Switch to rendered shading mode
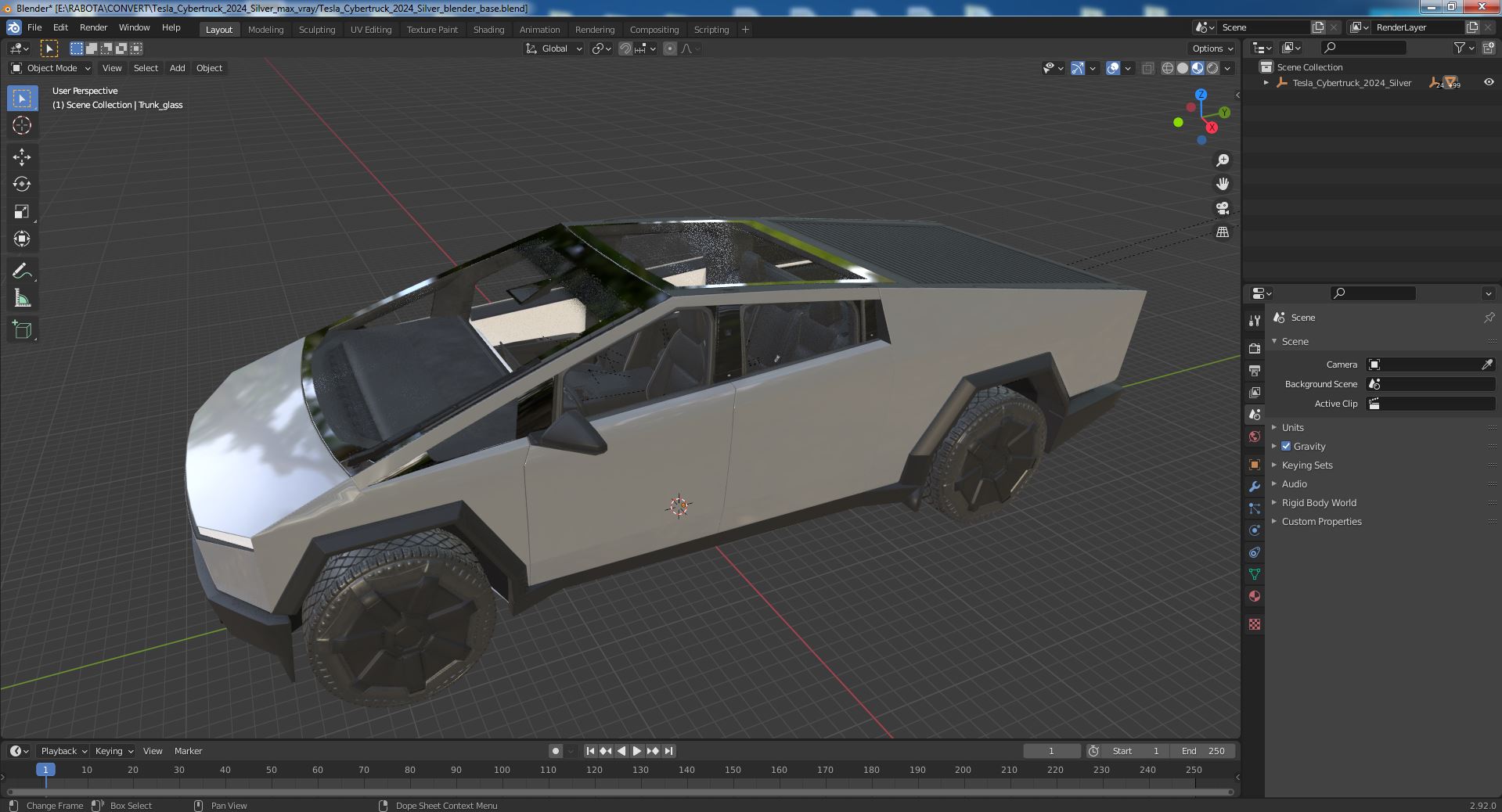The image size is (1502, 812). pos(1212,68)
